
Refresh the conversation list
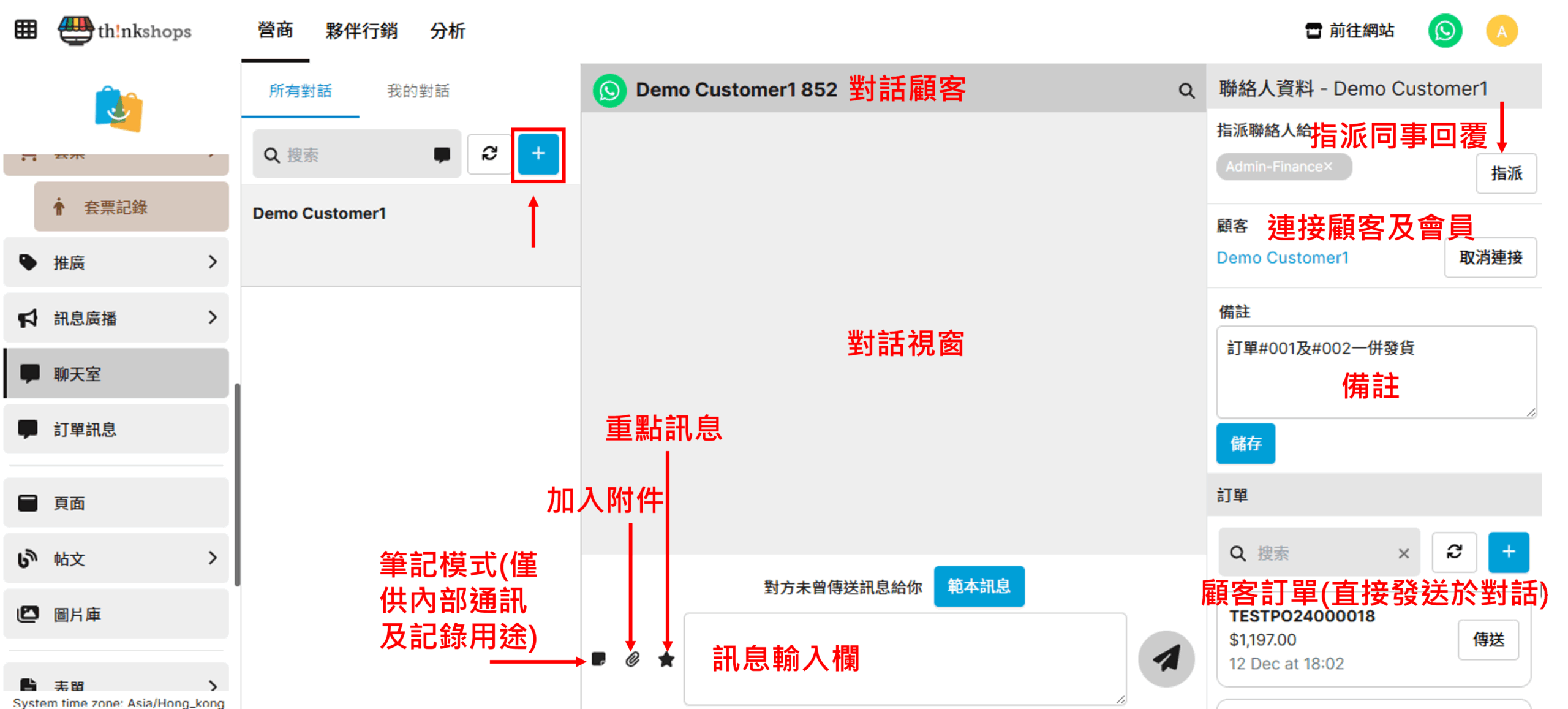[x=489, y=153]
